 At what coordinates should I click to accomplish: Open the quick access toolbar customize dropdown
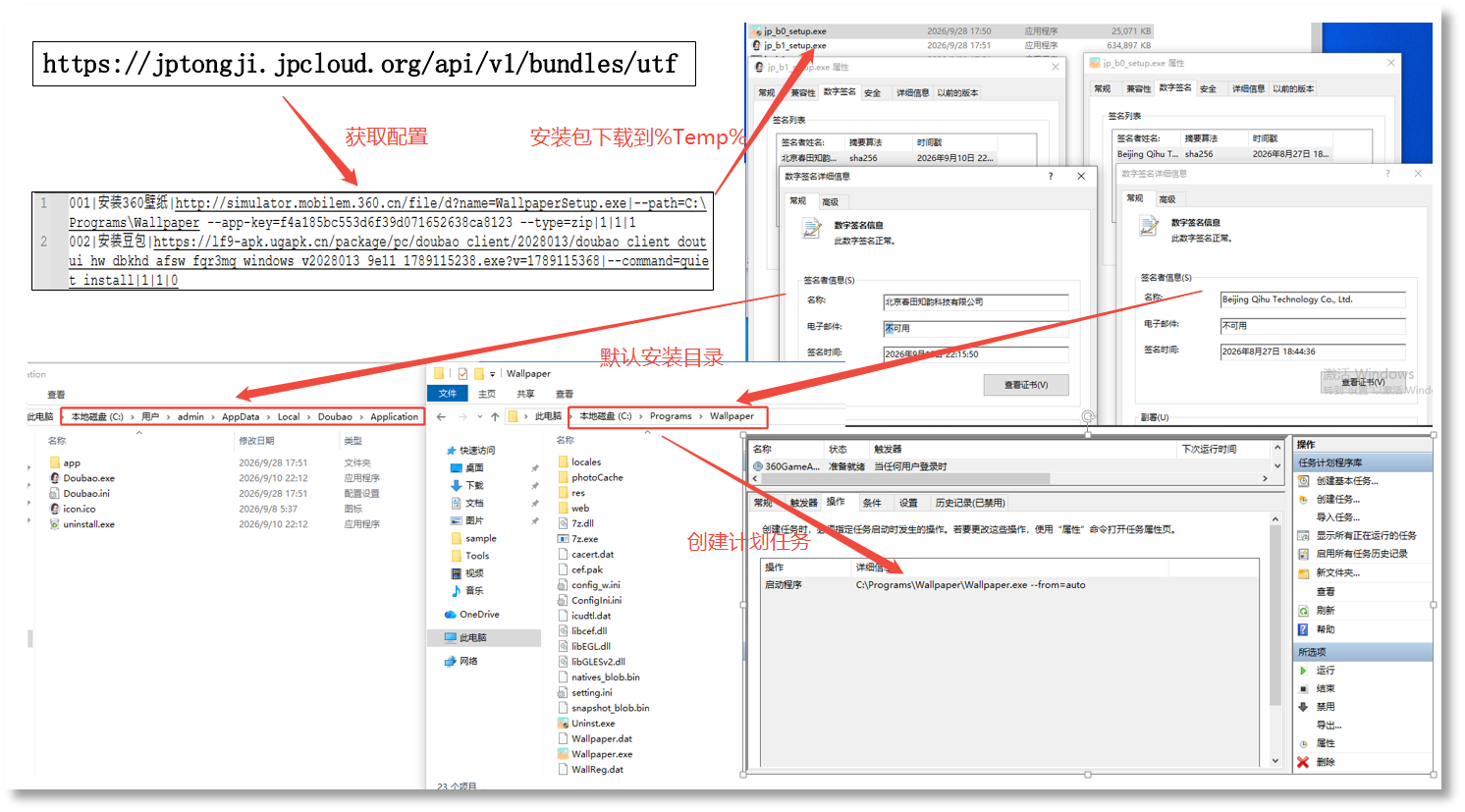pyautogui.click(x=493, y=374)
